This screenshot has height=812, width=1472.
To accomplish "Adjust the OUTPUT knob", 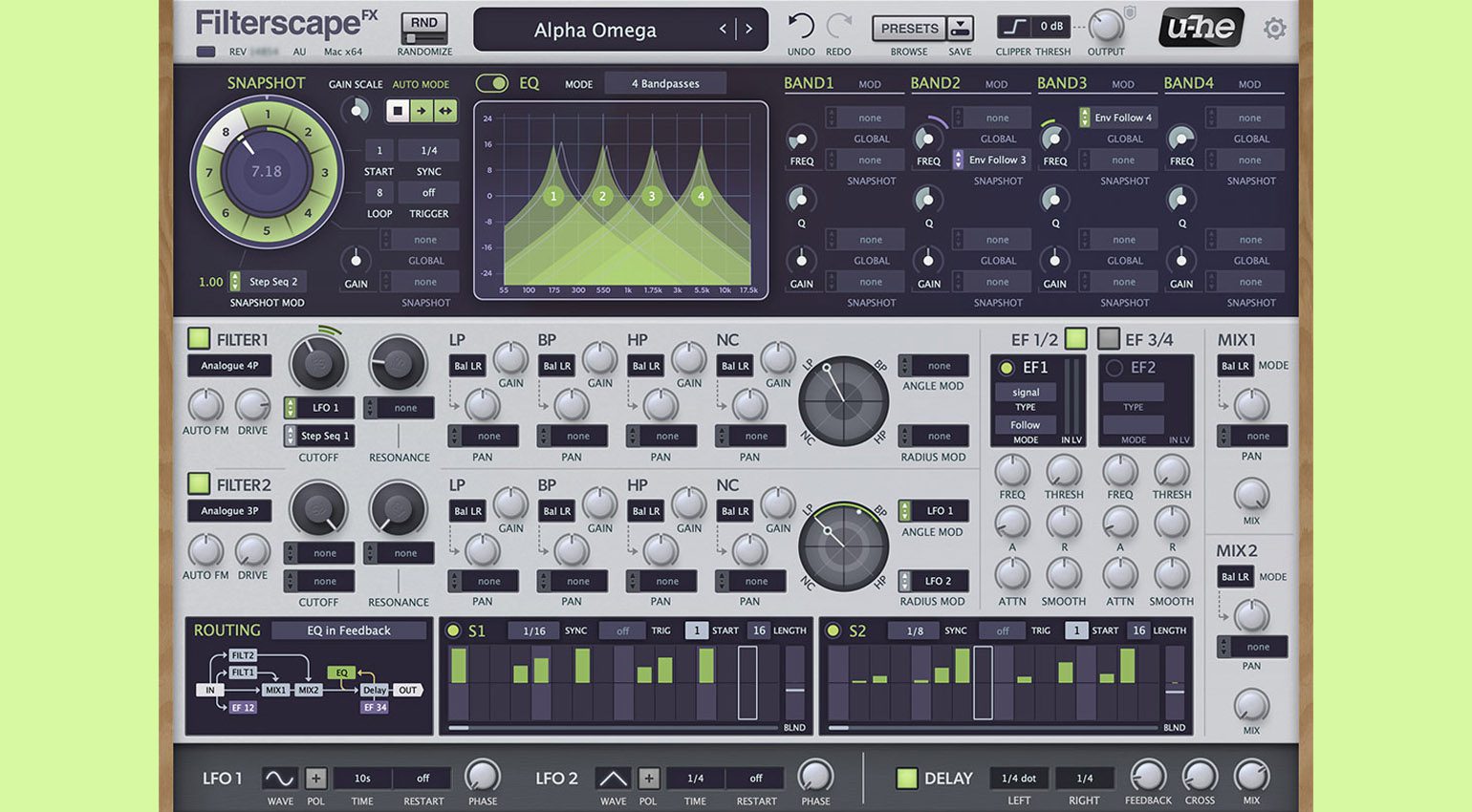I will point(1106,27).
